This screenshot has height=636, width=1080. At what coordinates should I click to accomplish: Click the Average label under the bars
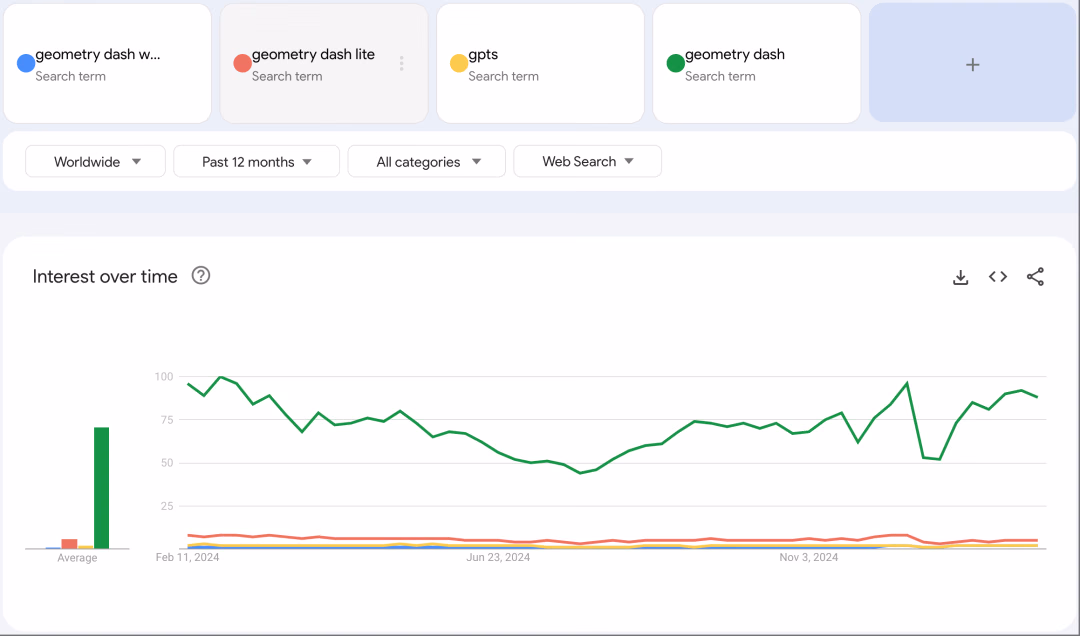(x=77, y=558)
